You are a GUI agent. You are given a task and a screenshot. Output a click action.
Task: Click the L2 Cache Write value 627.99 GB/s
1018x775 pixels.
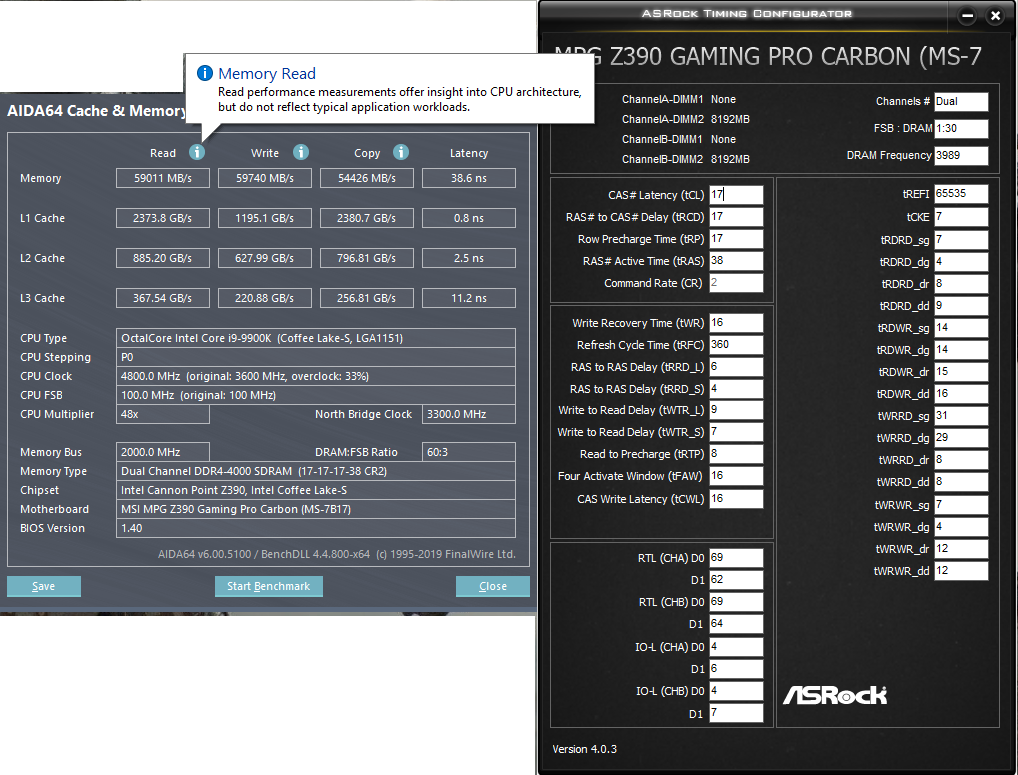[x=265, y=258]
